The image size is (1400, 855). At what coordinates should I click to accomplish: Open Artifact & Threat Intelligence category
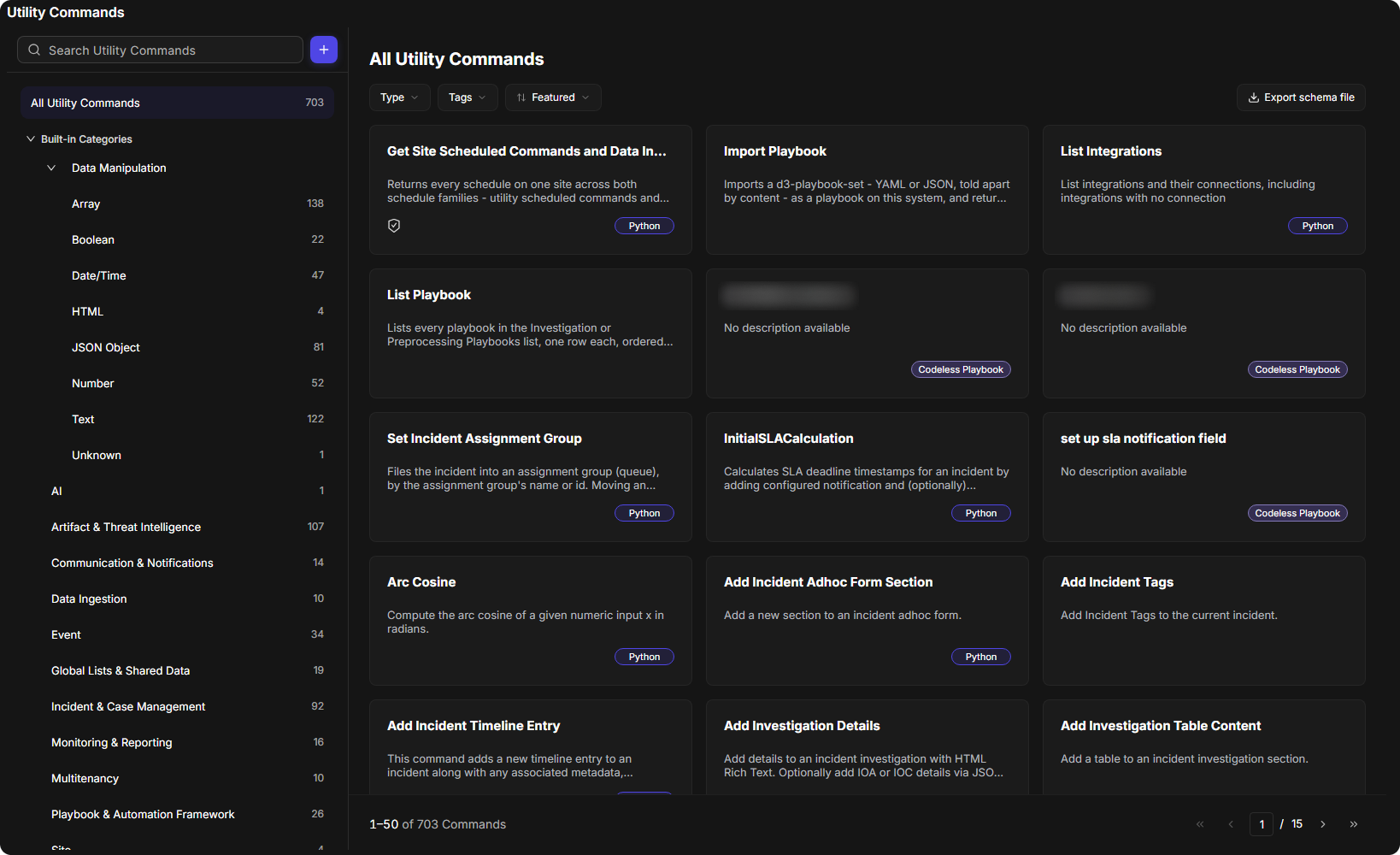coord(177,527)
